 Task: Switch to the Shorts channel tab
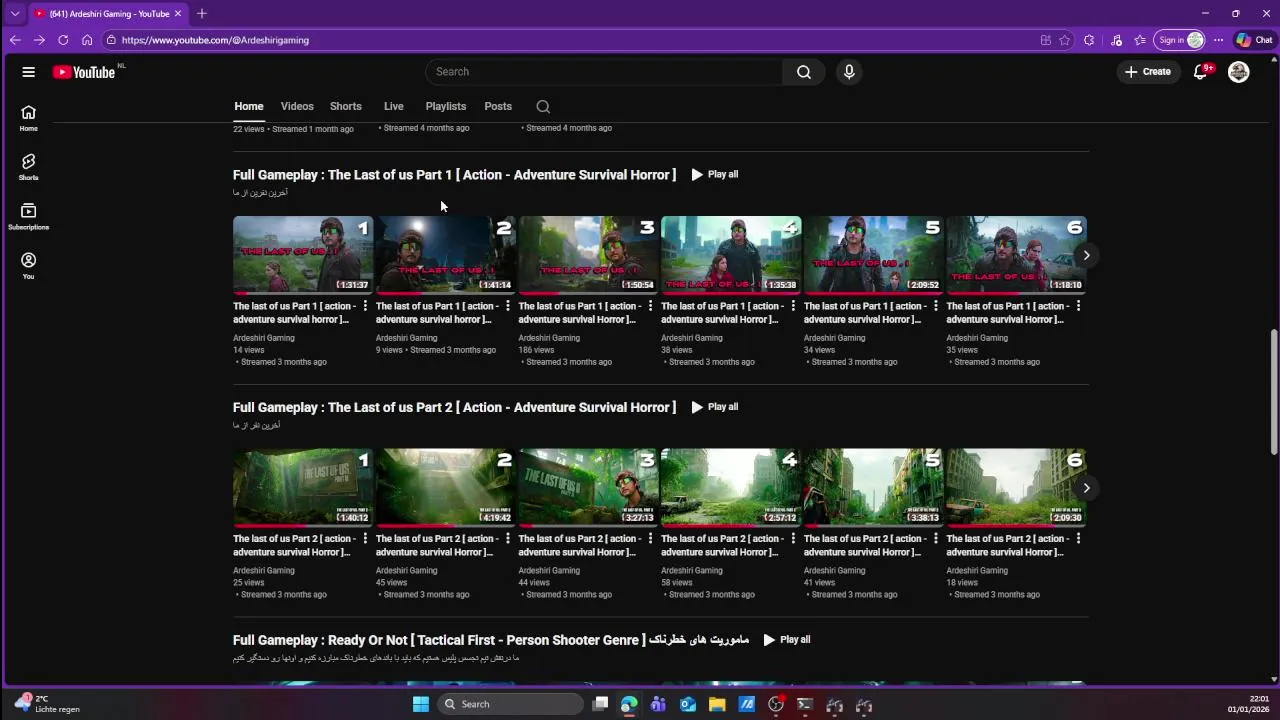click(x=346, y=106)
